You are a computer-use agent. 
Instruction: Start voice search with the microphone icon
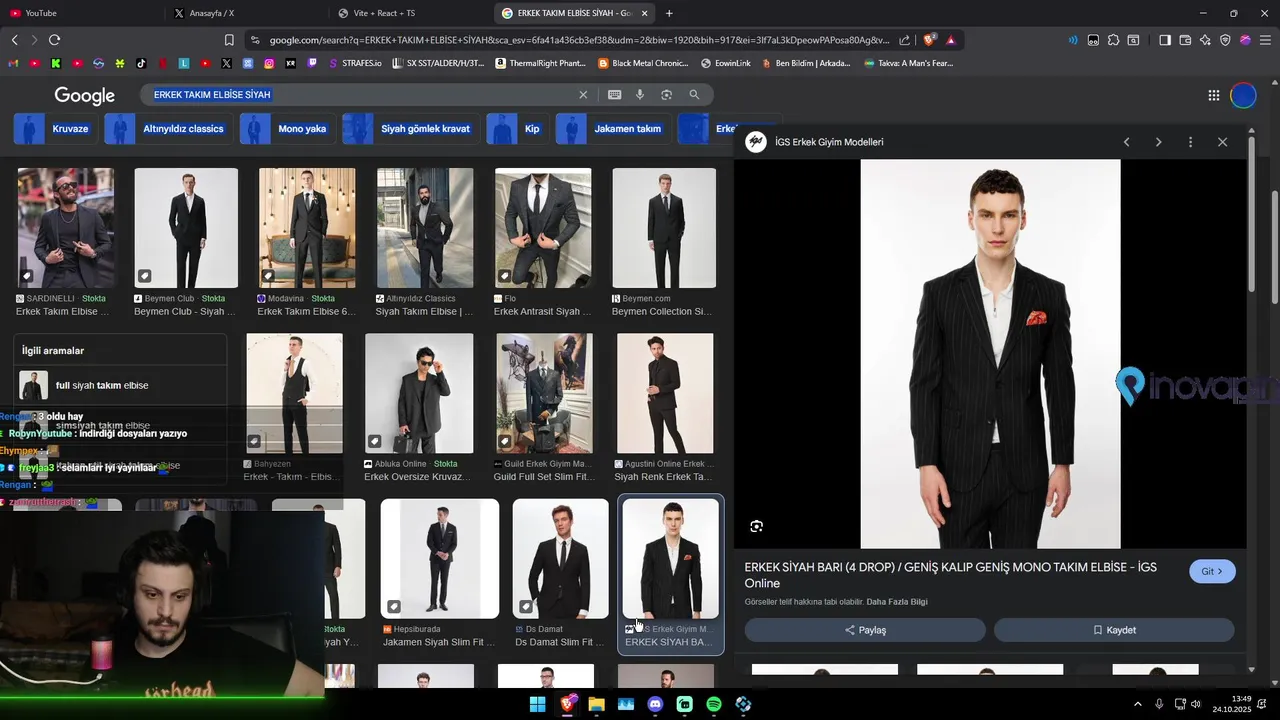coord(640,94)
